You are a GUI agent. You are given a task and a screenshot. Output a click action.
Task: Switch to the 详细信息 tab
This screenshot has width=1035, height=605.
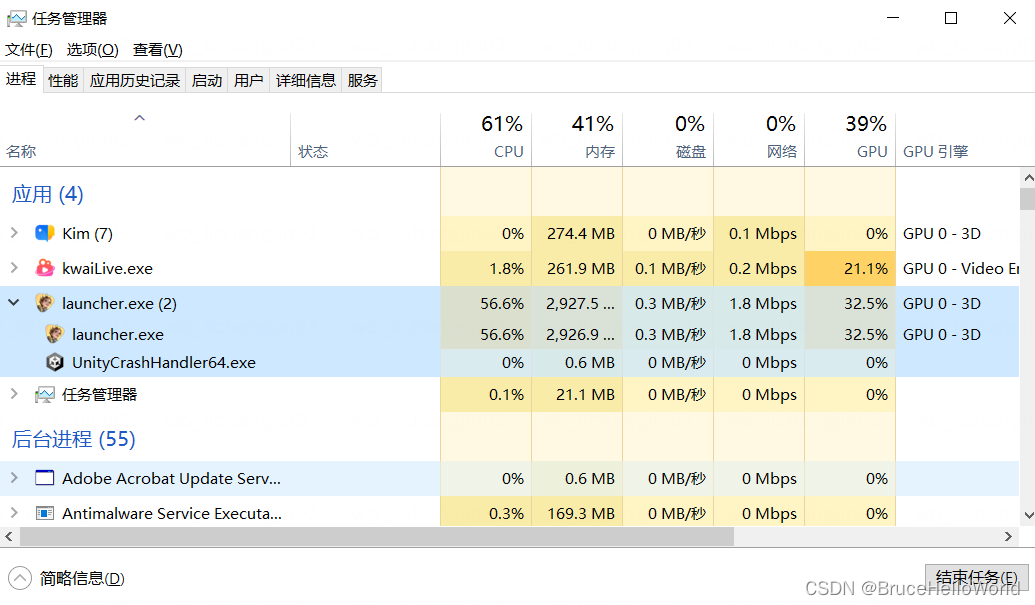tap(306, 80)
